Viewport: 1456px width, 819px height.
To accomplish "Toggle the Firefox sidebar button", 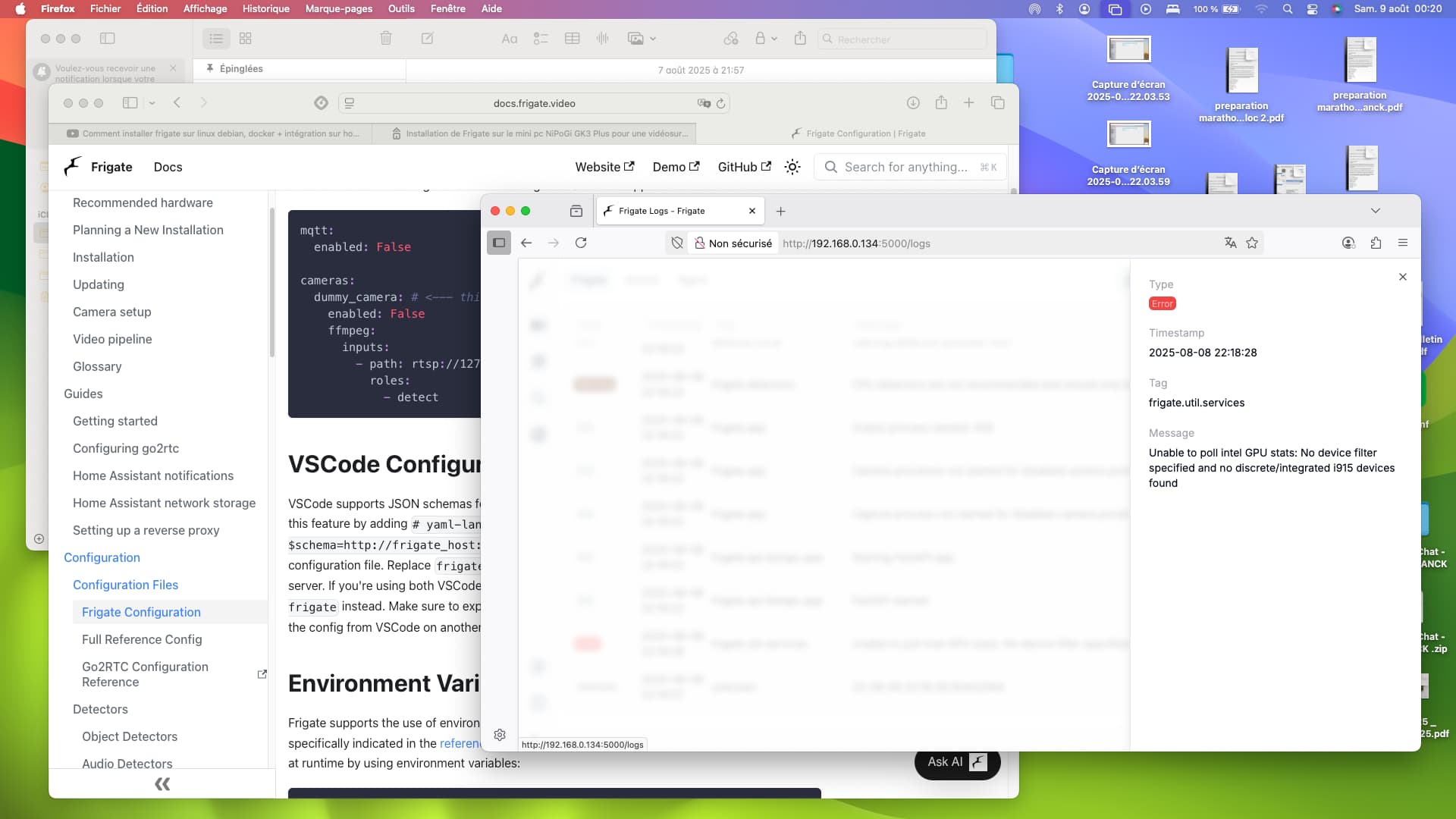I will click(499, 243).
